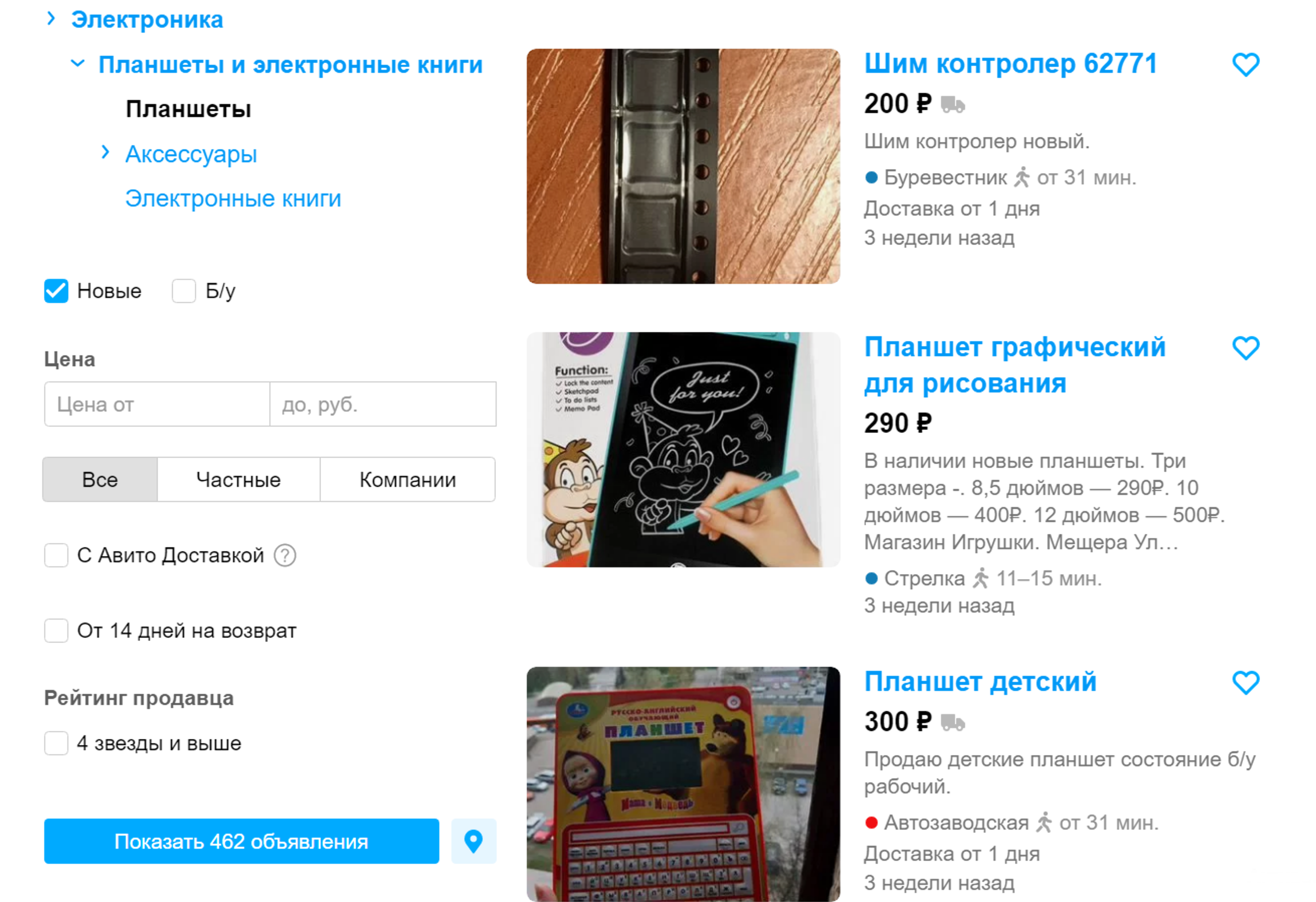Viewport: 1316px width, 902px height.
Task: Favorite the Планшет графический listing heart
Action: coord(1245,348)
